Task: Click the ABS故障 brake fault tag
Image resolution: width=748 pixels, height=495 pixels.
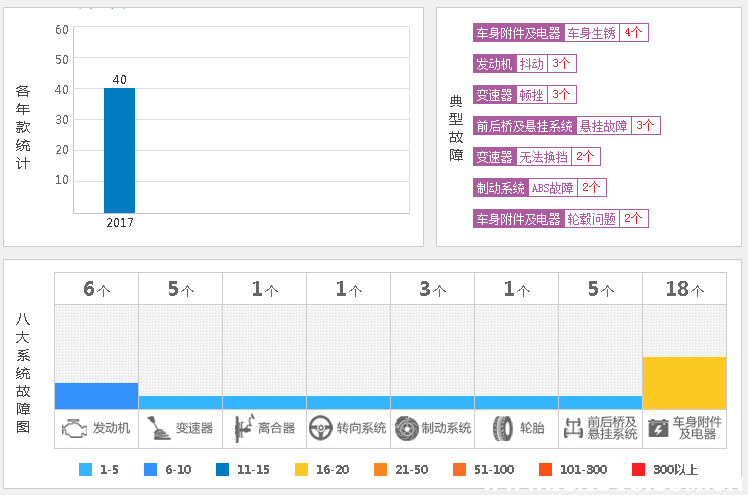Action: coord(552,188)
